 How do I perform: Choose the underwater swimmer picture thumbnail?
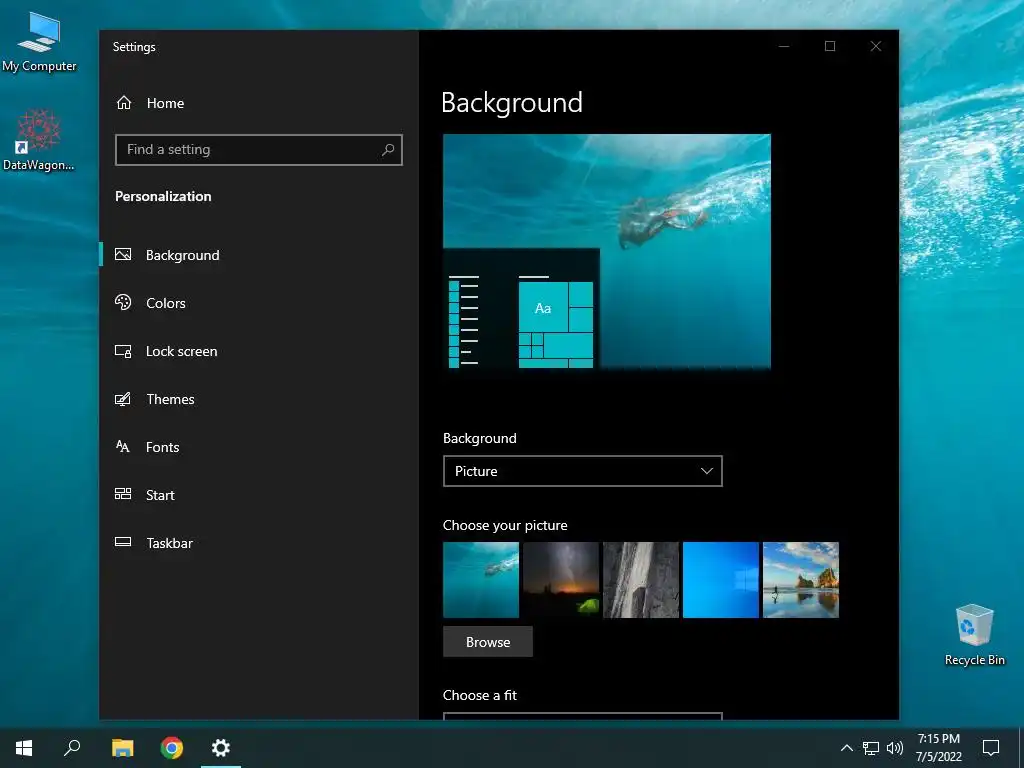point(481,580)
